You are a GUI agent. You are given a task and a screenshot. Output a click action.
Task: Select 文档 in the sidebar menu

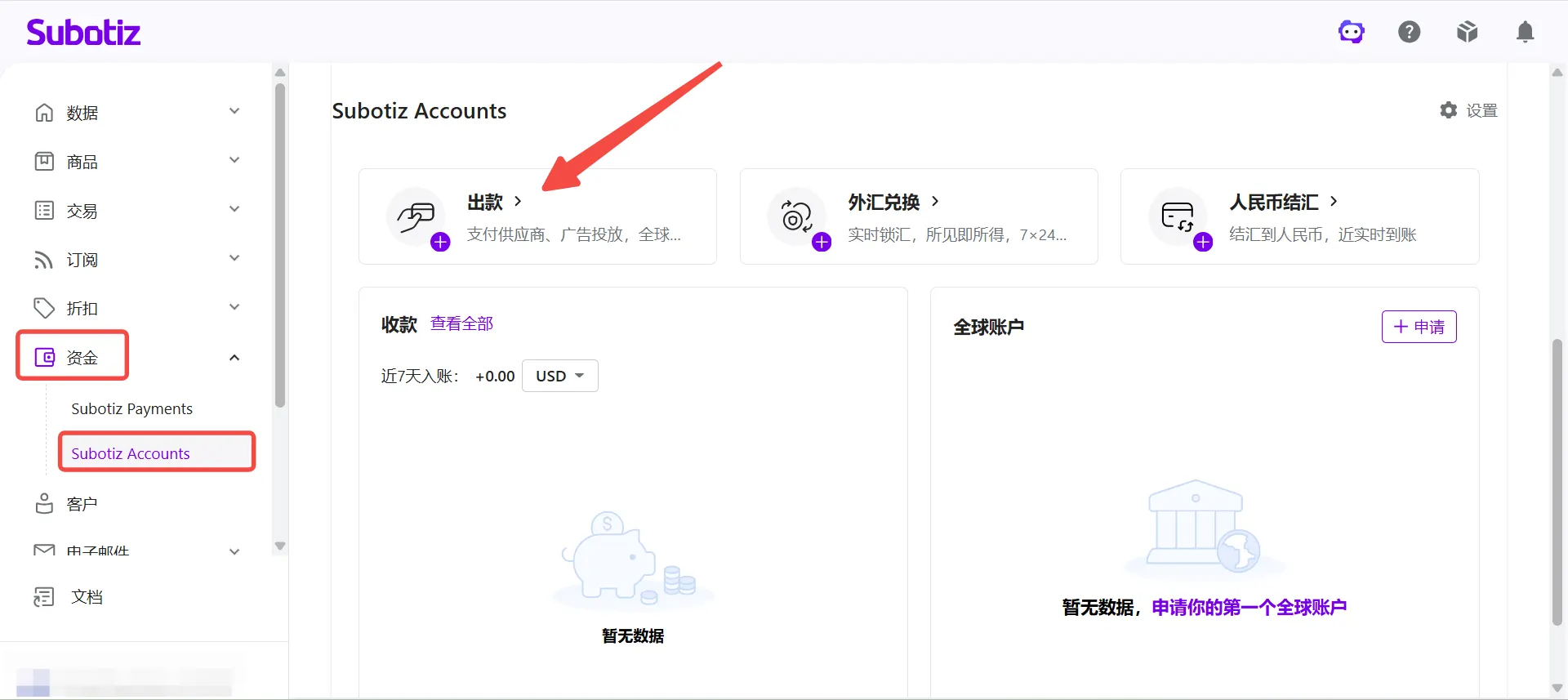[87, 597]
